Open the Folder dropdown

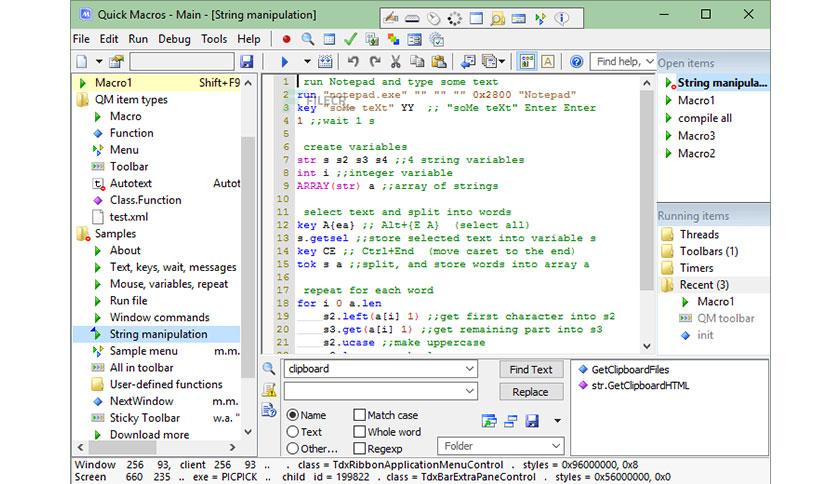click(x=556, y=446)
